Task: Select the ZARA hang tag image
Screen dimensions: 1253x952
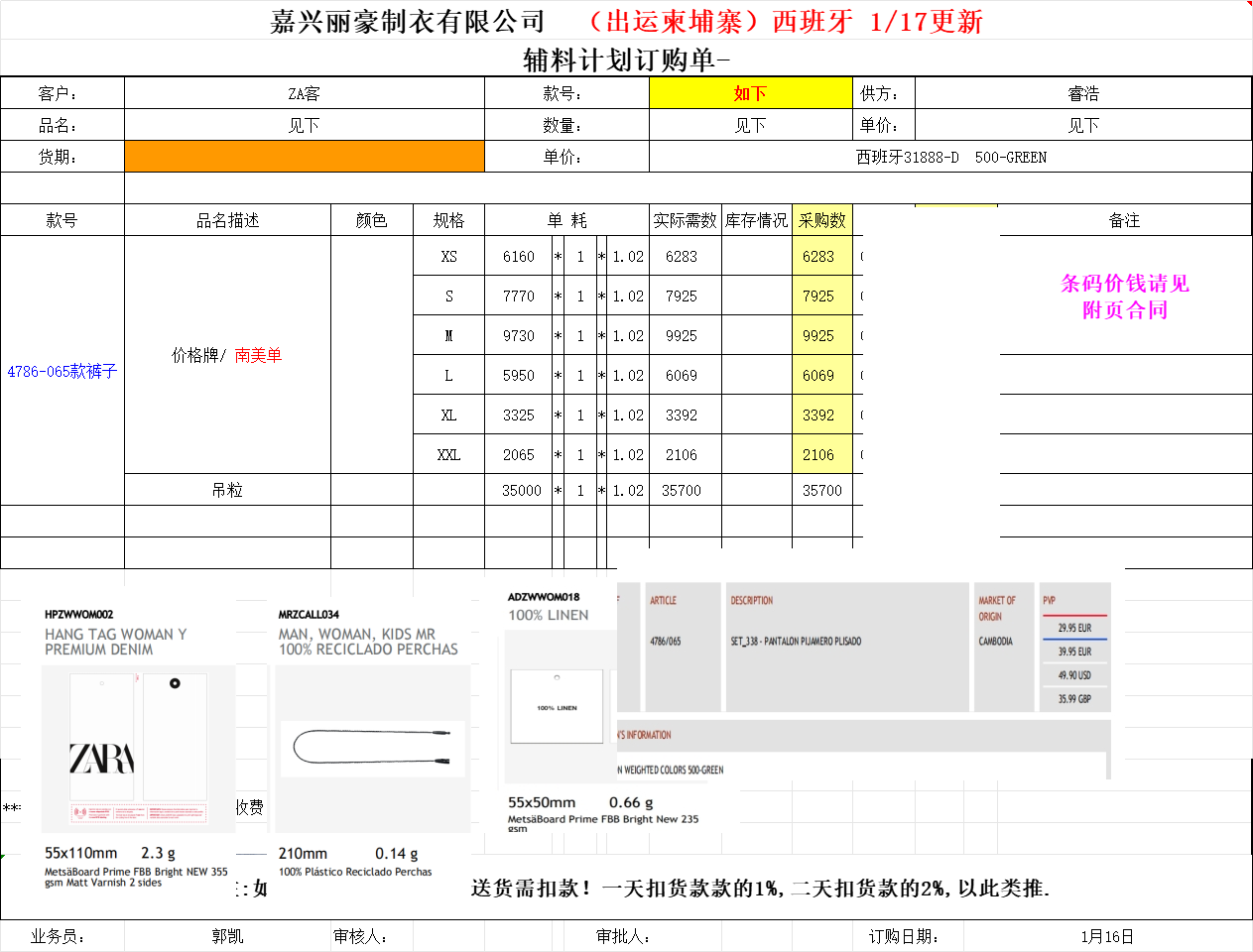Action: (x=138, y=747)
